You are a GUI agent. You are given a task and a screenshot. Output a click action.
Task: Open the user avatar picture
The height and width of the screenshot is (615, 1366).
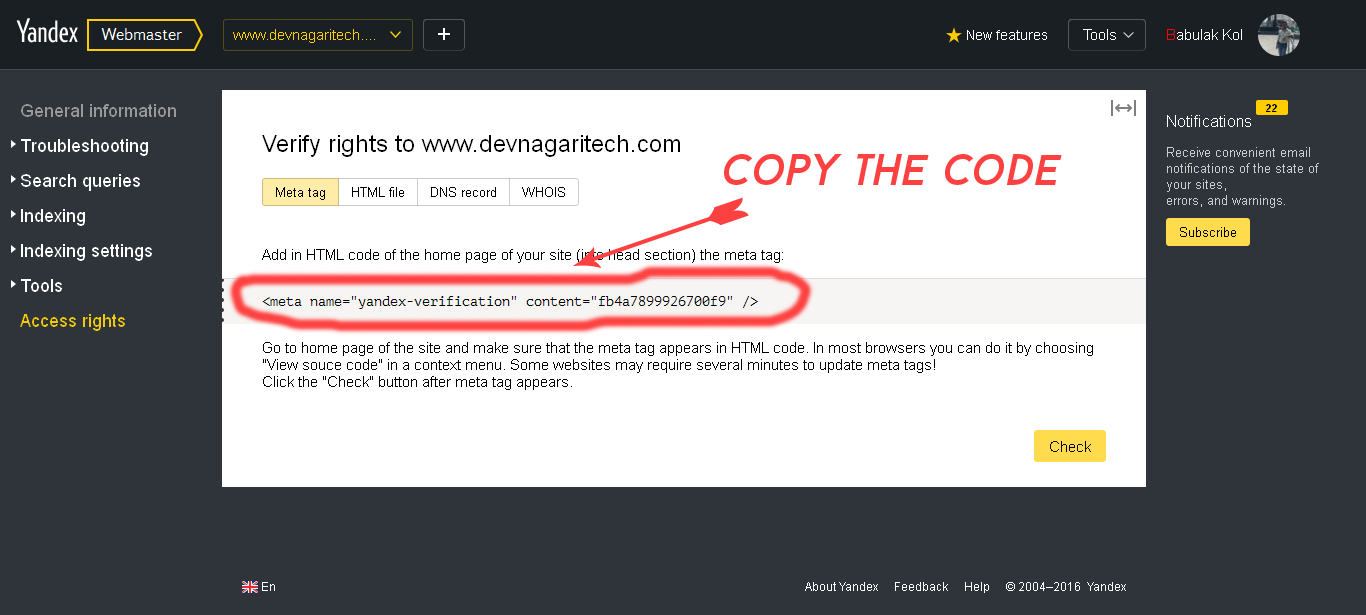1278,35
